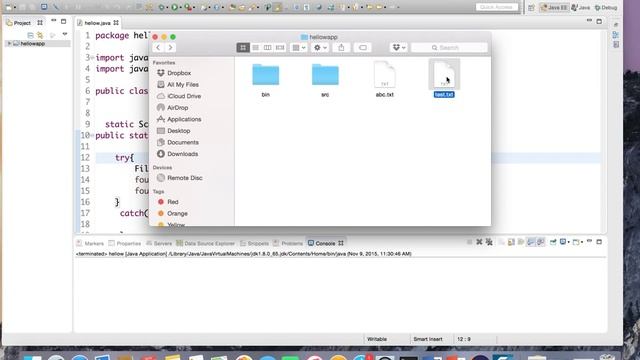This screenshot has height=360, width=640.
Task: Click the Eclipse Run button
Action: click(175, 7)
